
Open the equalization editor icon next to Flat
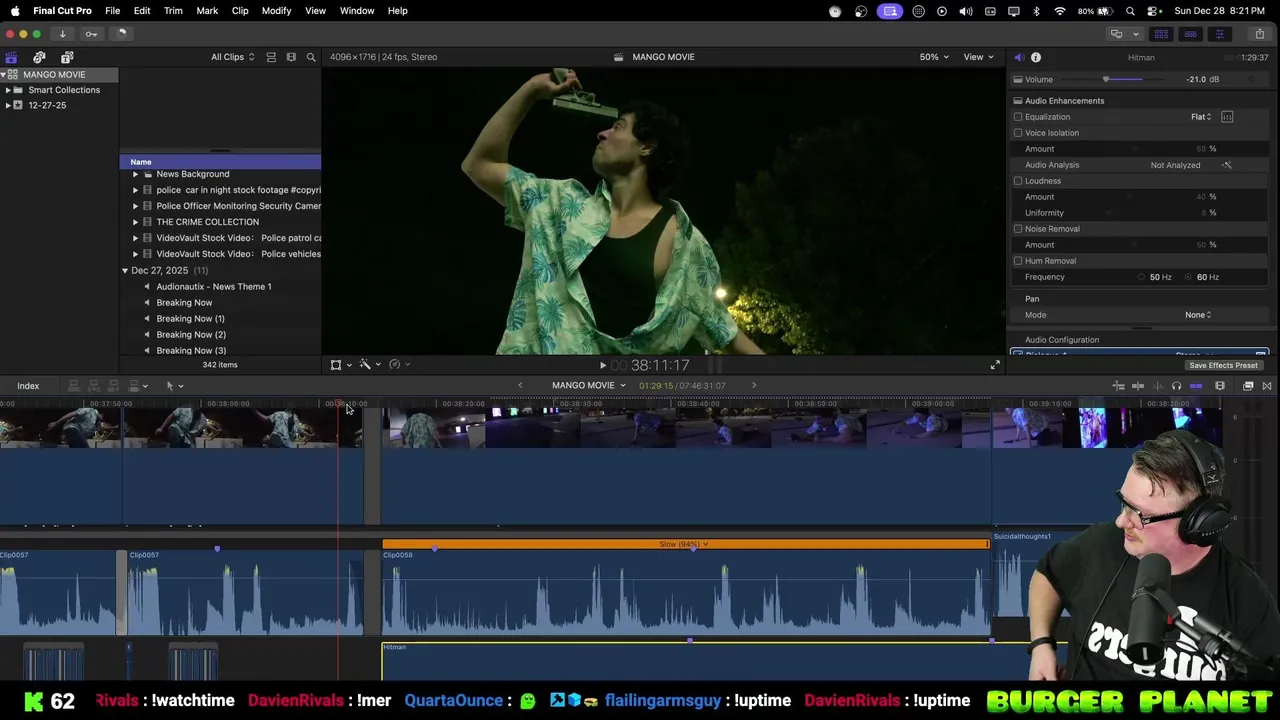(x=1227, y=117)
